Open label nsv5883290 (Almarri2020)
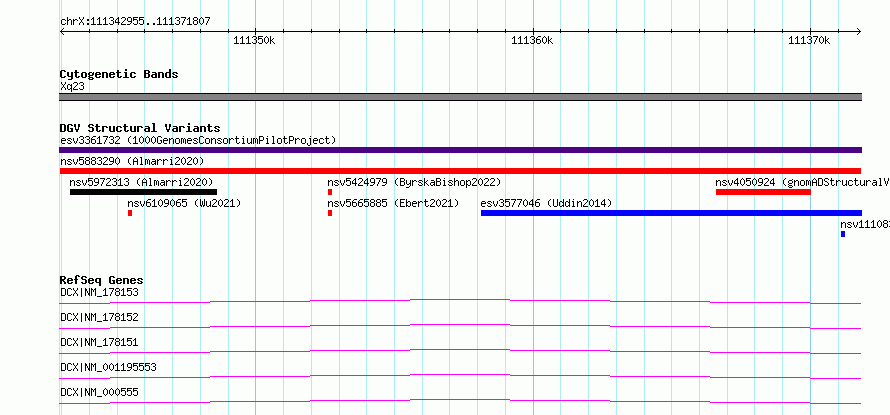Viewport: 890px width, 415px height. [x=132, y=161]
